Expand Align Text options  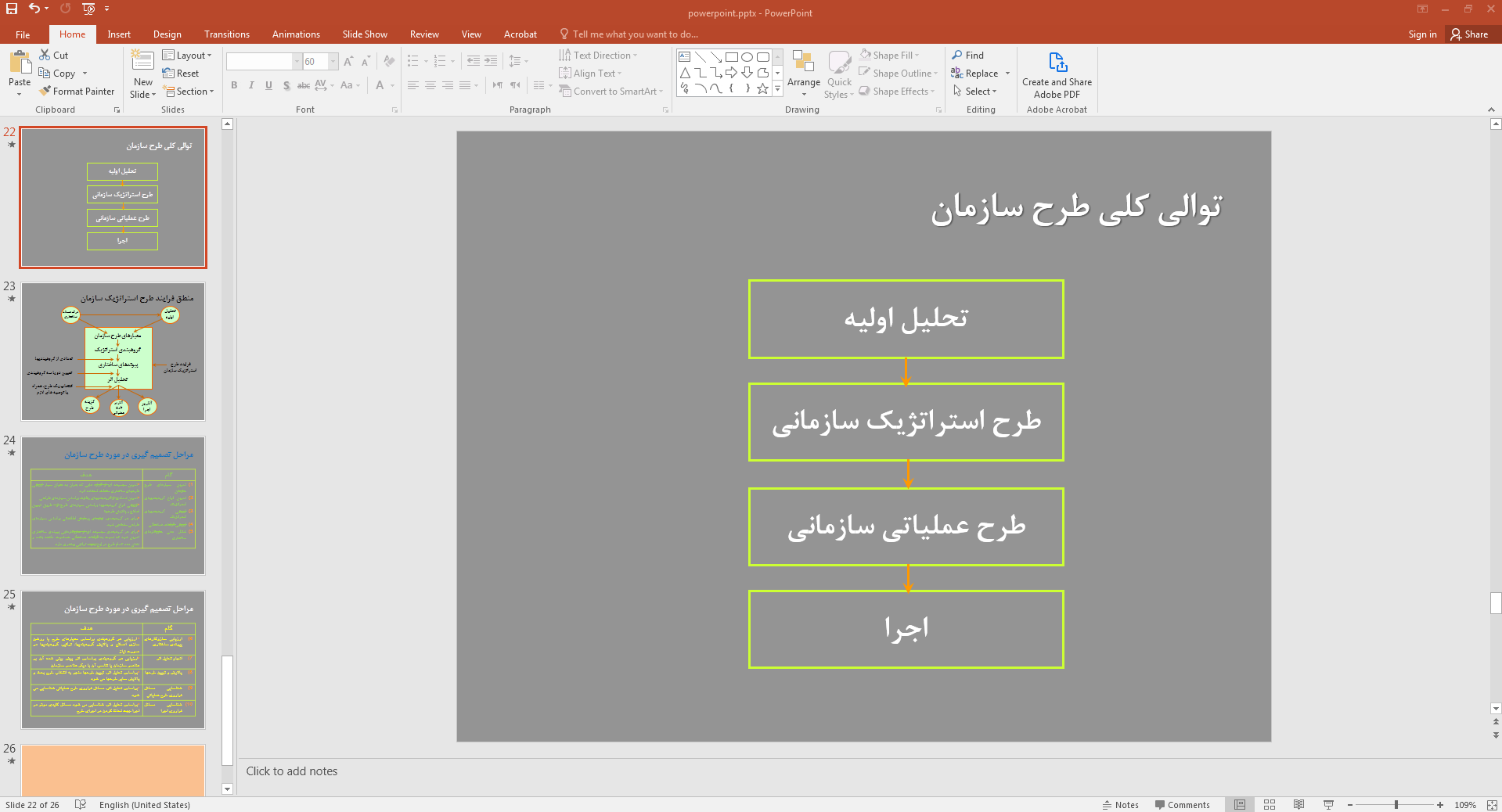pyautogui.click(x=590, y=73)
